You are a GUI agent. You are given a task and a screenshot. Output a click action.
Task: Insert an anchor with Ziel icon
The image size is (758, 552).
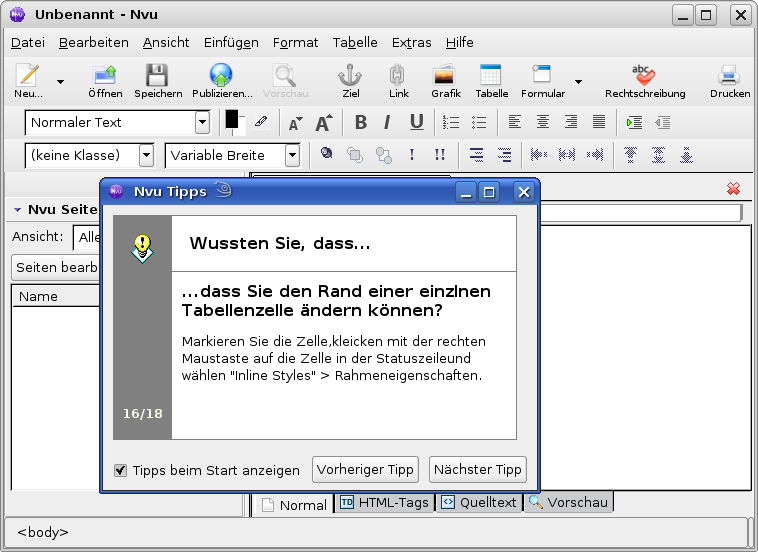click(350, 80)
